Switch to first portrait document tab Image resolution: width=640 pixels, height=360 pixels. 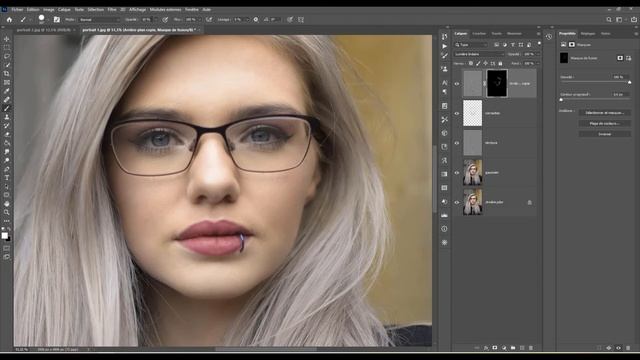point(44,30)
